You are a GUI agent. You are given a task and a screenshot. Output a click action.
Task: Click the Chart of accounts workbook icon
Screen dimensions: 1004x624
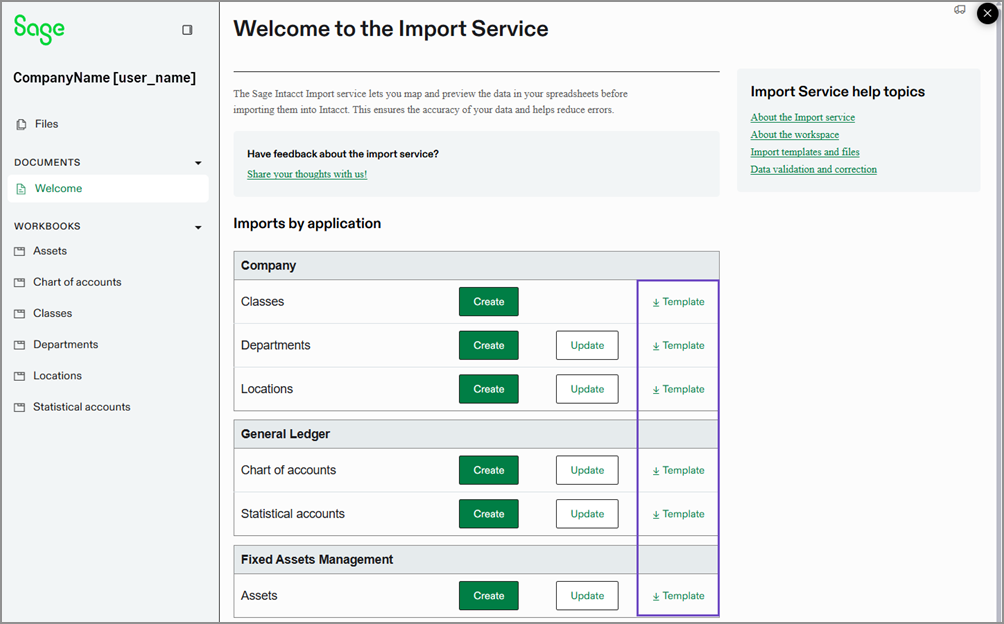point(19,282)
